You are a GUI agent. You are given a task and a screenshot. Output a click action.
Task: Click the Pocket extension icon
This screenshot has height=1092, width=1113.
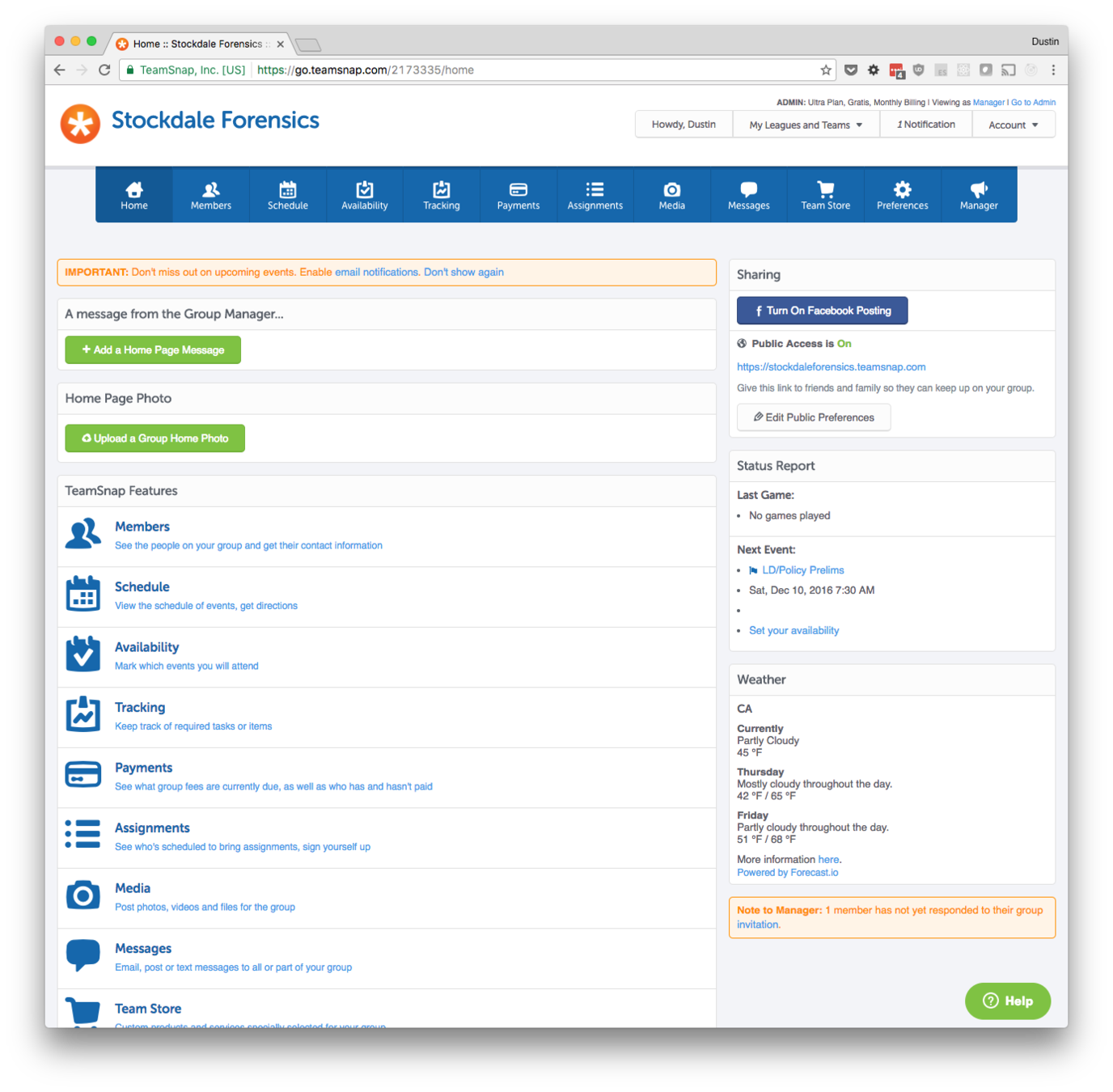[851, 70]
